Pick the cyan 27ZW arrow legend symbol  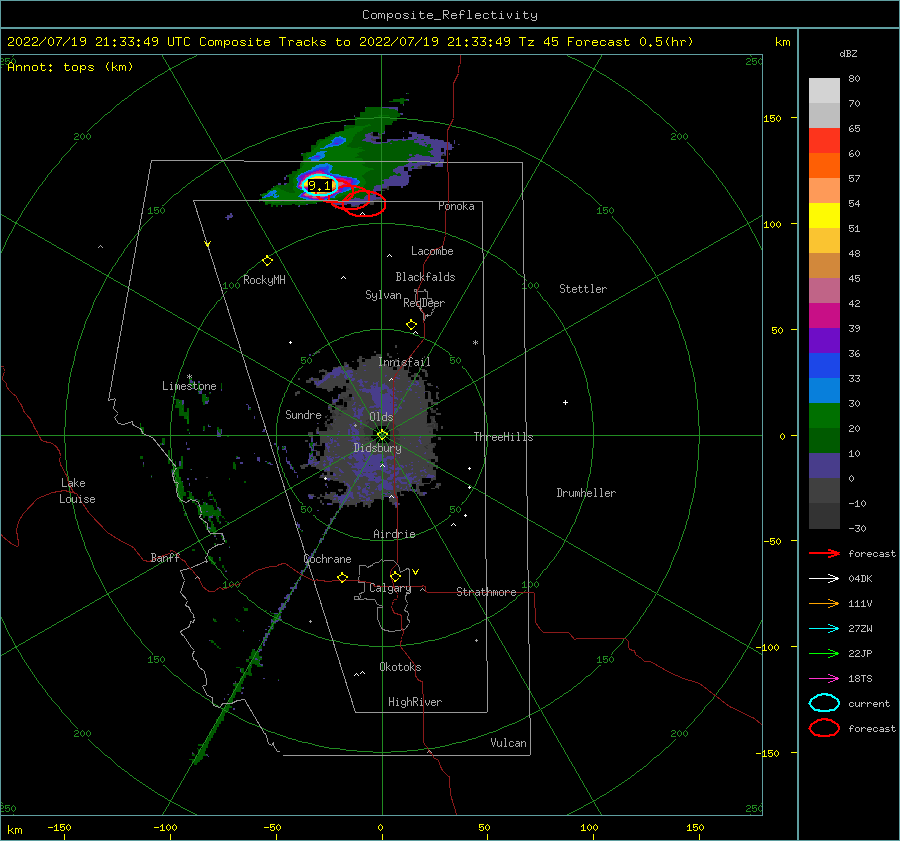(x=824, y=629)
